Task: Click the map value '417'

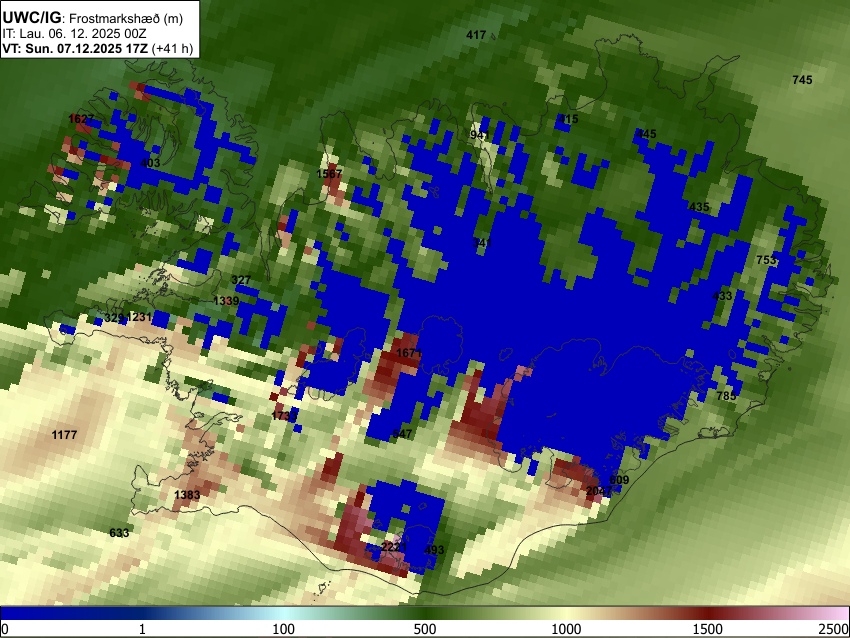Action: [476, 35]
